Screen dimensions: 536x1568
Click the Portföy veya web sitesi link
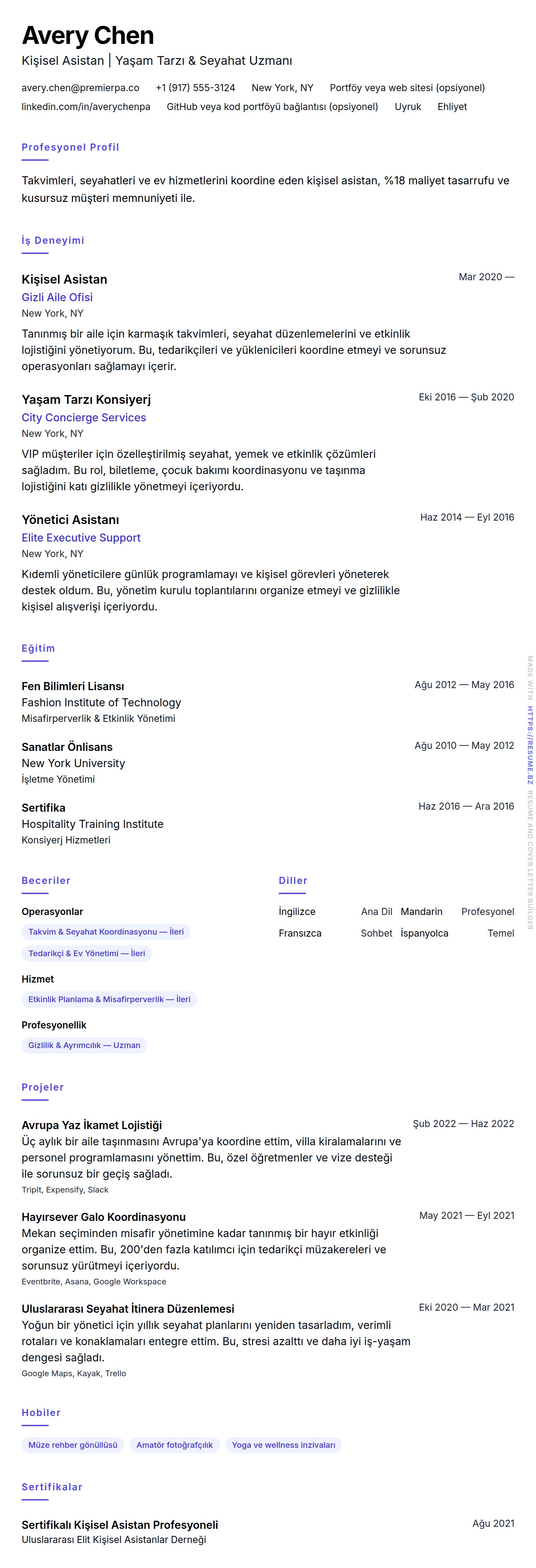pos(407,88)
